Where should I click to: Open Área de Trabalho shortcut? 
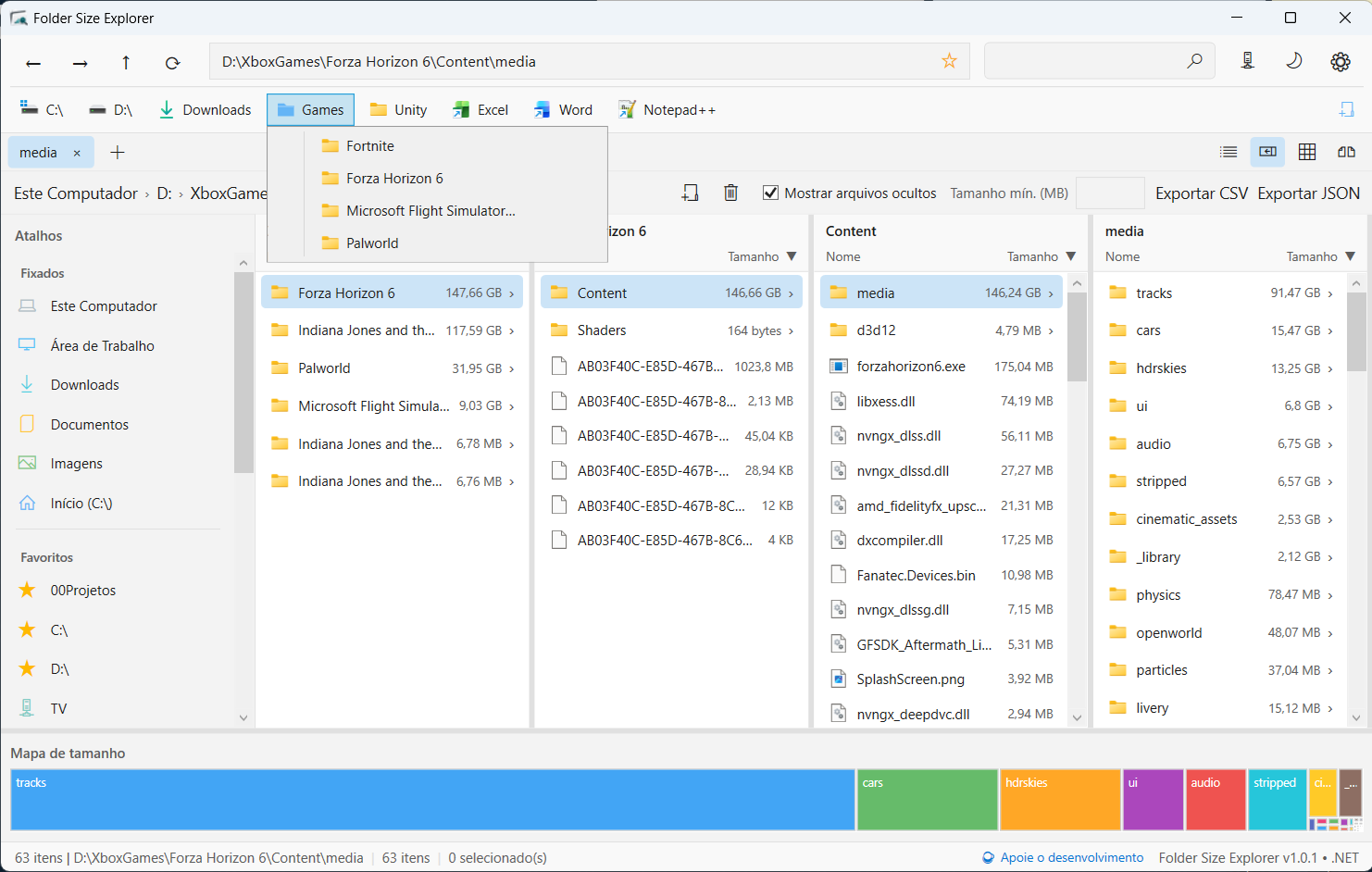pos(102,346)
